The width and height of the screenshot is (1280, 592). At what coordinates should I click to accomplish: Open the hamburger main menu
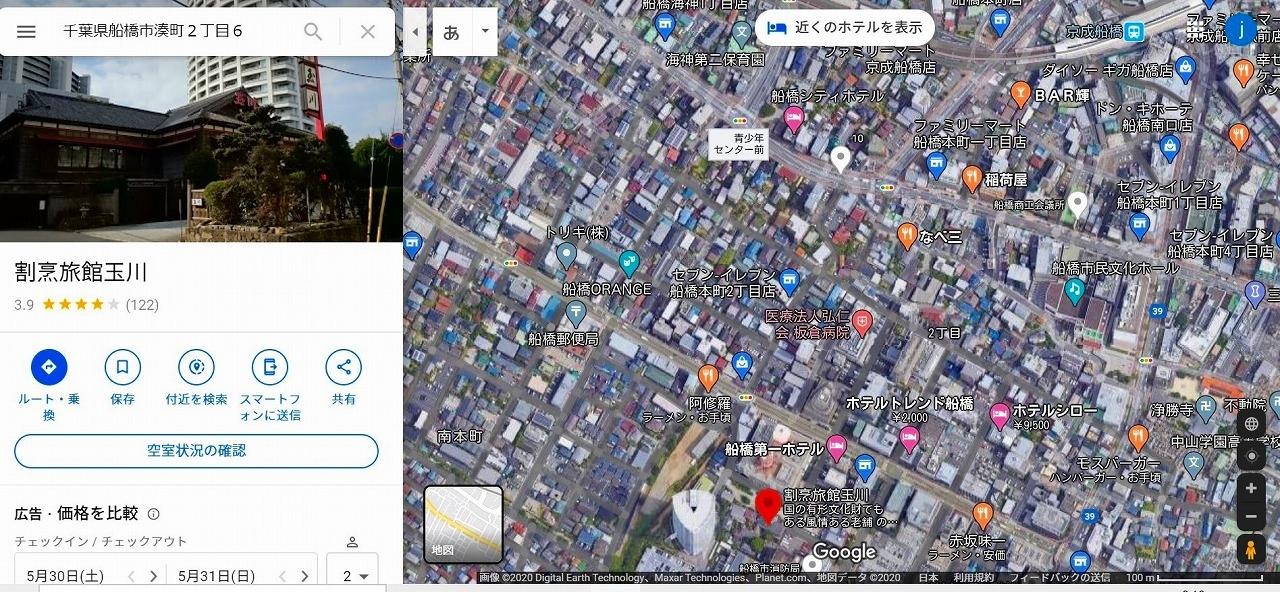[26, 32]
